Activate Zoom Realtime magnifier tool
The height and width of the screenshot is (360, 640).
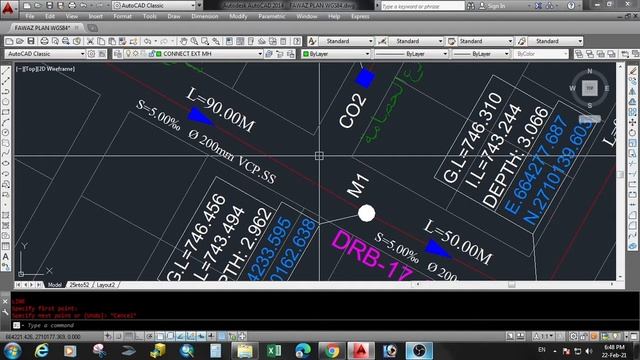194,41
